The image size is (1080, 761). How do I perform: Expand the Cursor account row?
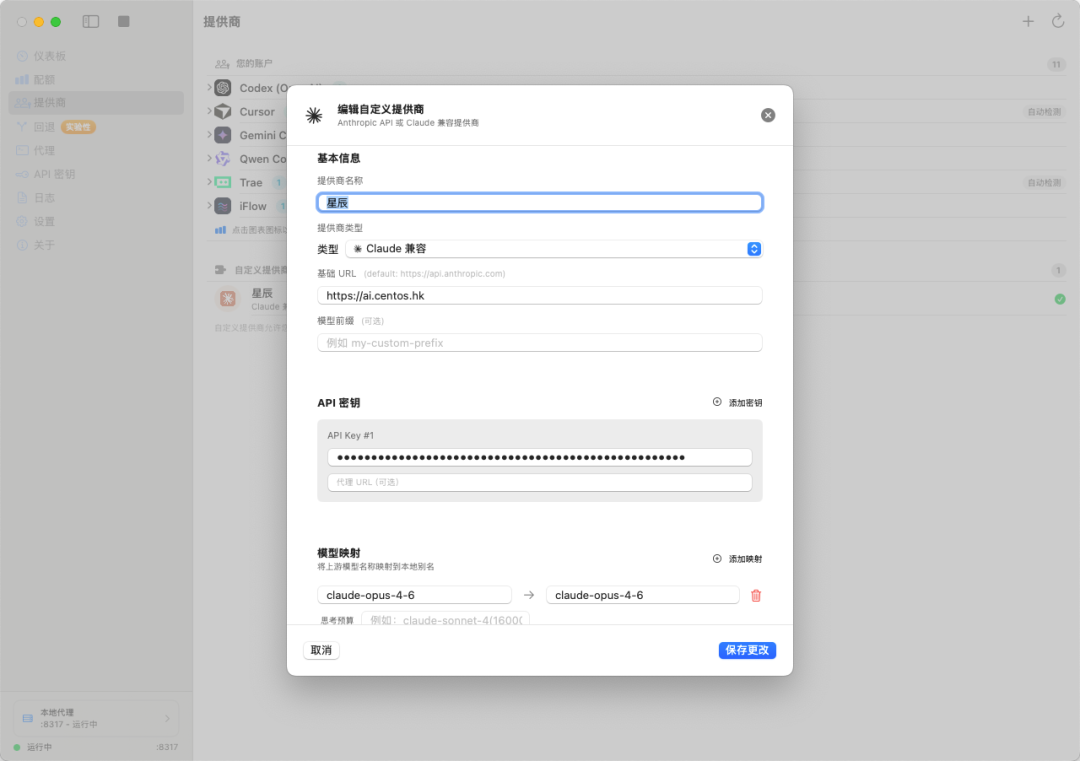click(x=210, y=112)
